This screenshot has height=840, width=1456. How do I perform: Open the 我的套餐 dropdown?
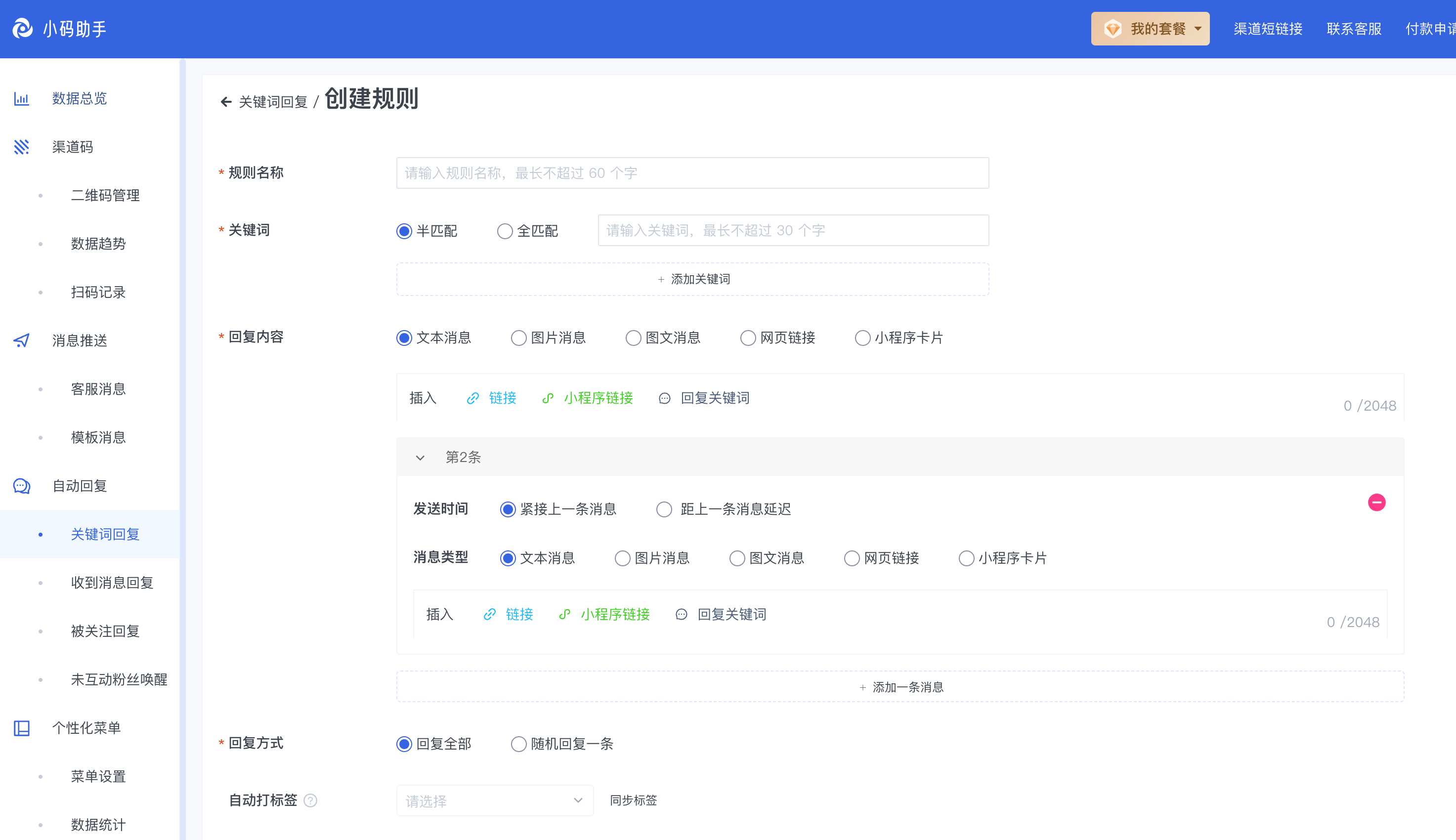(x=1150, y=28)
